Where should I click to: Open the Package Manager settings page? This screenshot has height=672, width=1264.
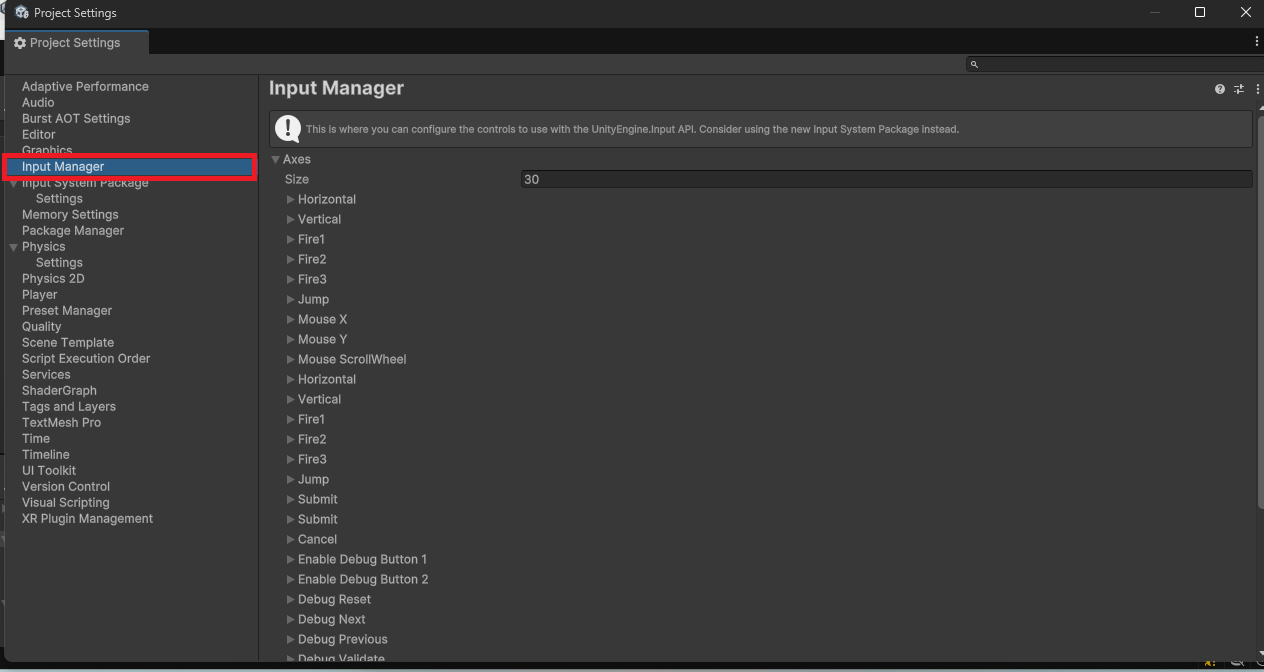(74, 230)
